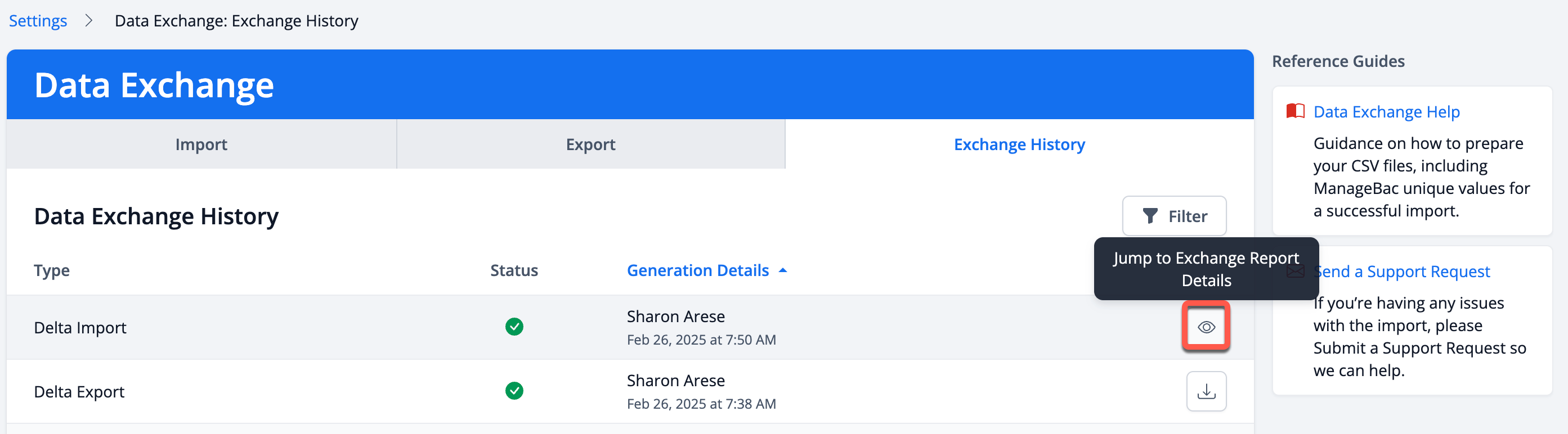Screen dimensions: 1568x434
Task: Open the Filter options
Action: (1174, 216)
